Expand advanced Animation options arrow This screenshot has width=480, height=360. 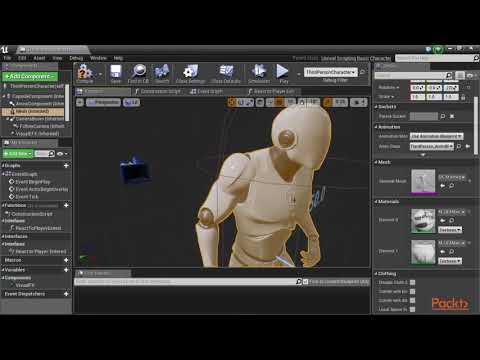click(423, 155)
